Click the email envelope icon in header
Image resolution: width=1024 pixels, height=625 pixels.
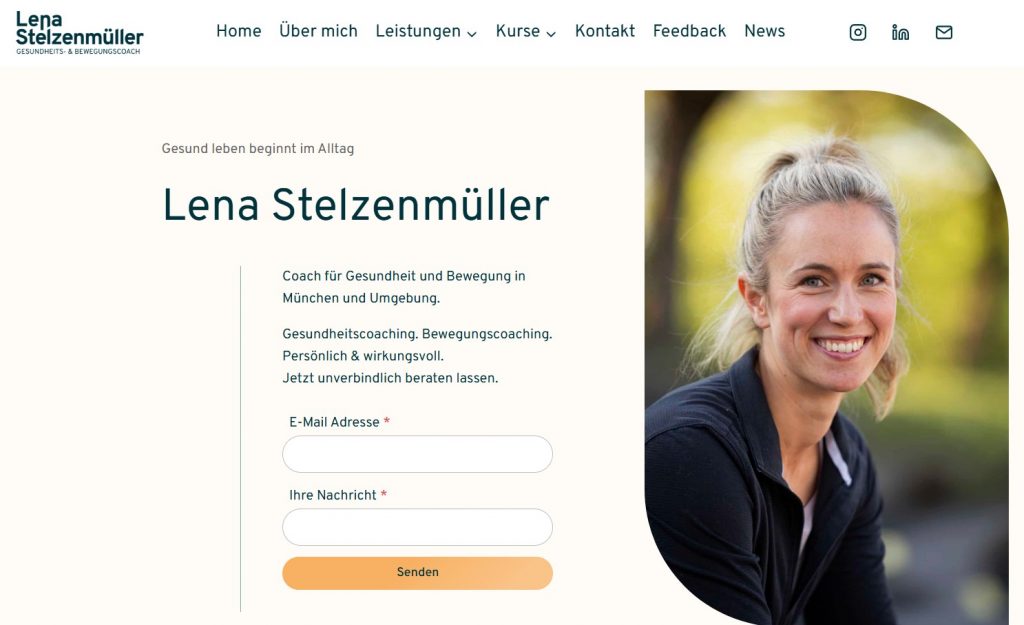(x=944, y=32)
